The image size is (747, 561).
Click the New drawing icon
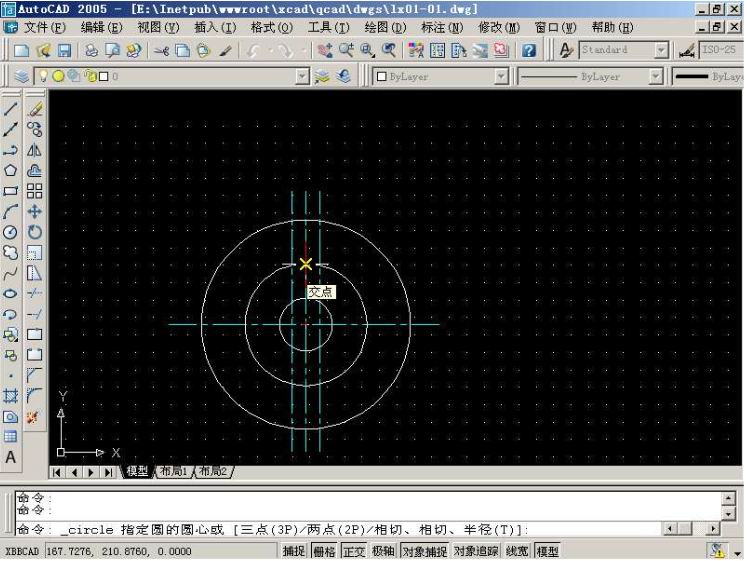[x=21, y=50]
